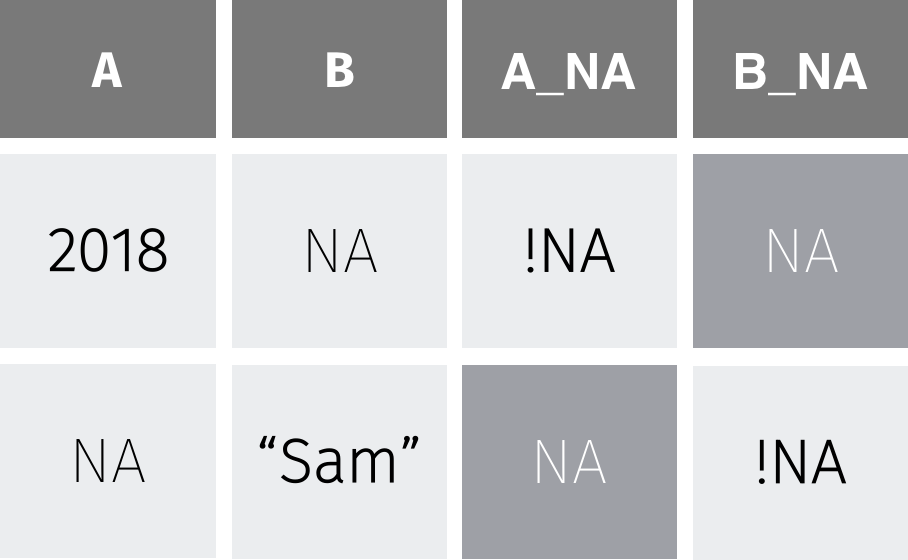Select the light NA cell under column A

point(107,461)
